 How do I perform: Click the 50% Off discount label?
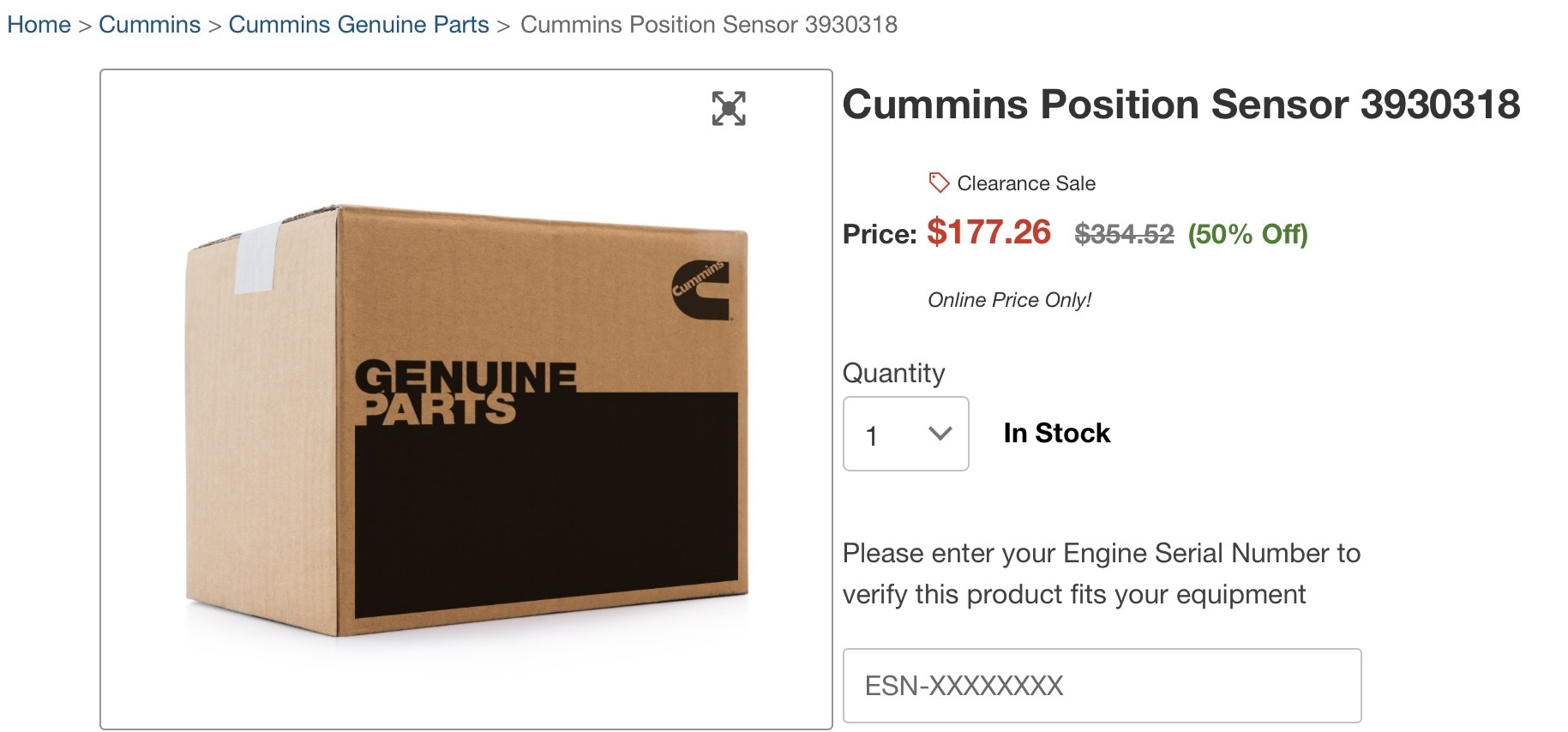[1247, 234]
